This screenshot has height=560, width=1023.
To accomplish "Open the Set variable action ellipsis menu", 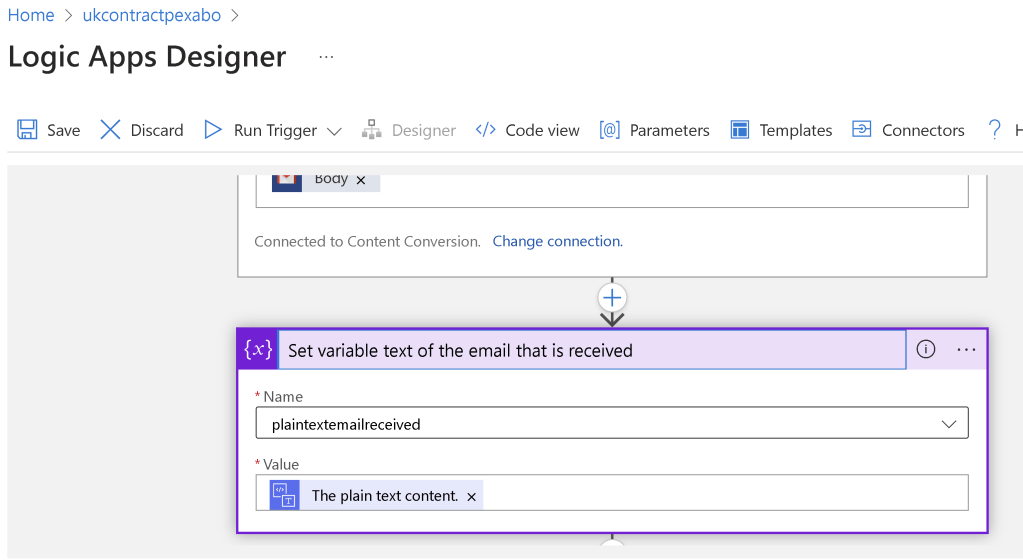I will (x=966, y=350).
